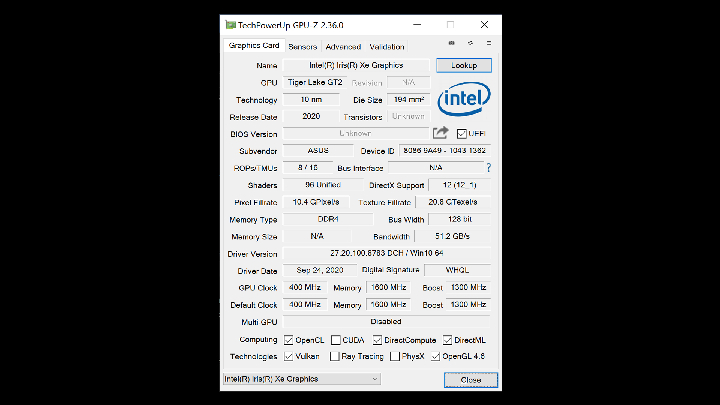Viewport: 720px width, 405px height.
Task: Click the GPU-Z title bar app icon
Action: coord(230,25)
